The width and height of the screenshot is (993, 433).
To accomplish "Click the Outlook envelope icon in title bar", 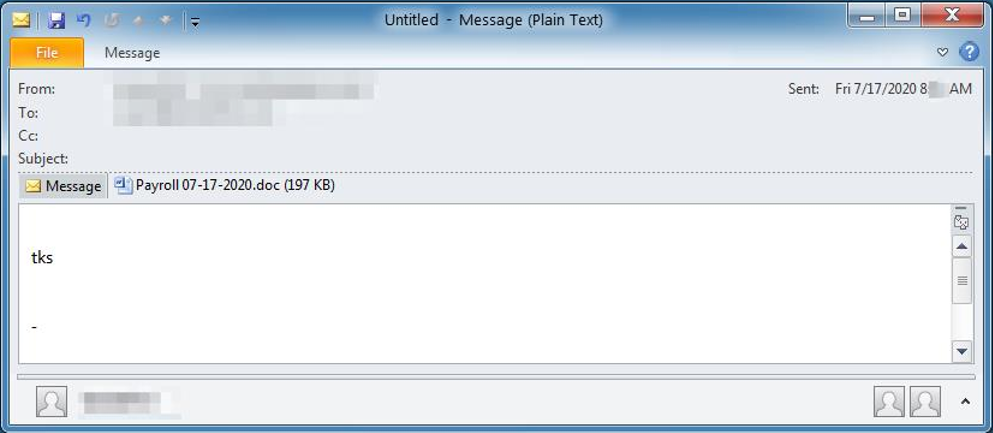I will click(21, 20).
